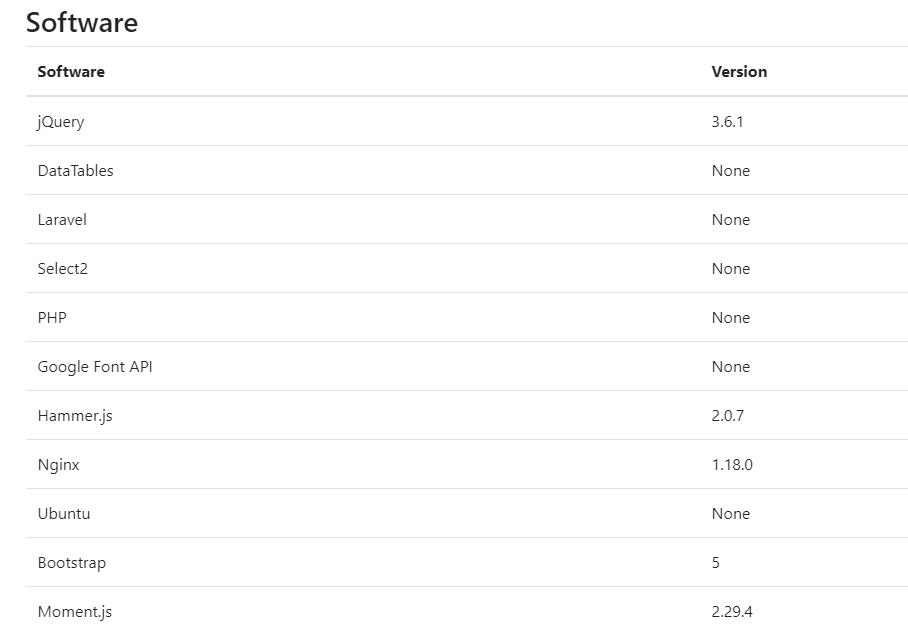This screenshot has height=640, width=908.
Task: Click the Bootstrap software entry
Action: (x=72, y=563)
